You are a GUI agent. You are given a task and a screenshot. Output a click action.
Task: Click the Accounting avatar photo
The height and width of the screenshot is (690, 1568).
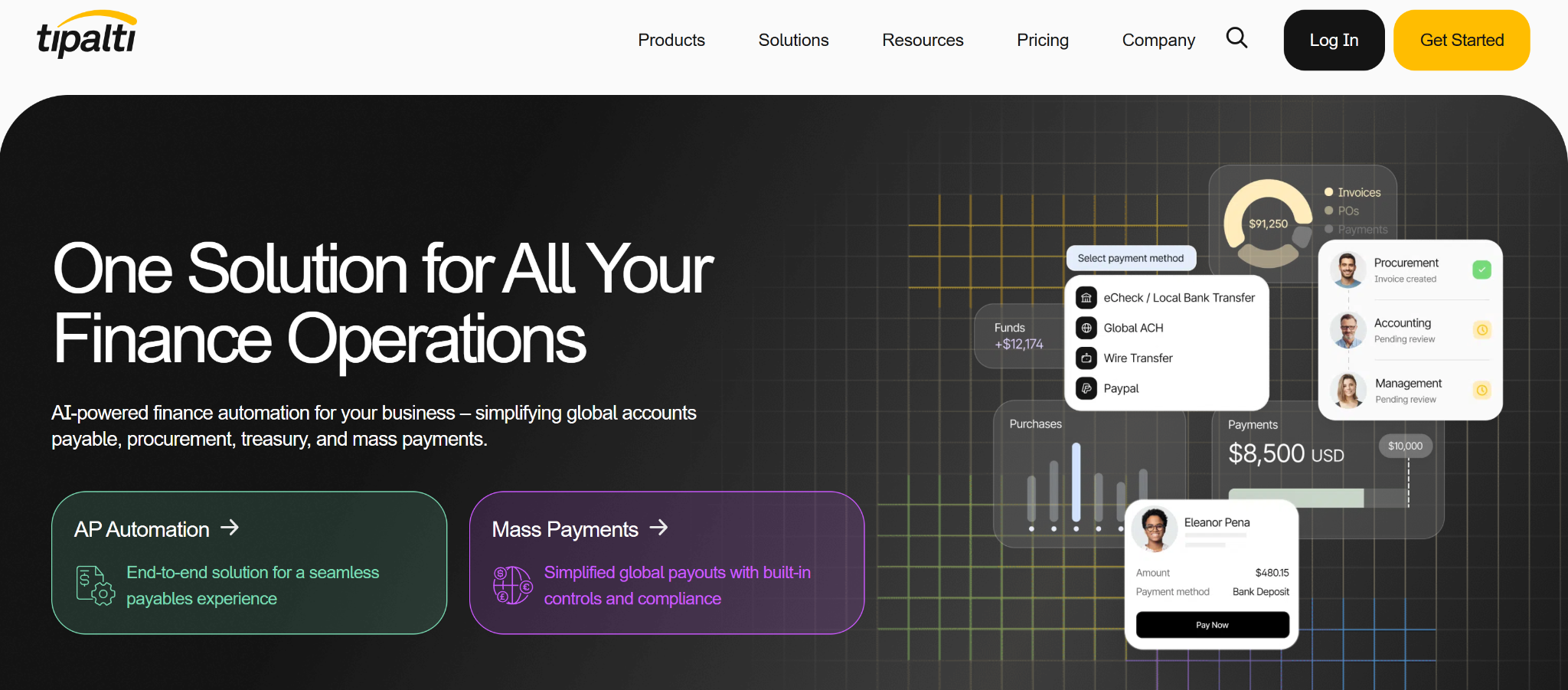click(1348, 330)
